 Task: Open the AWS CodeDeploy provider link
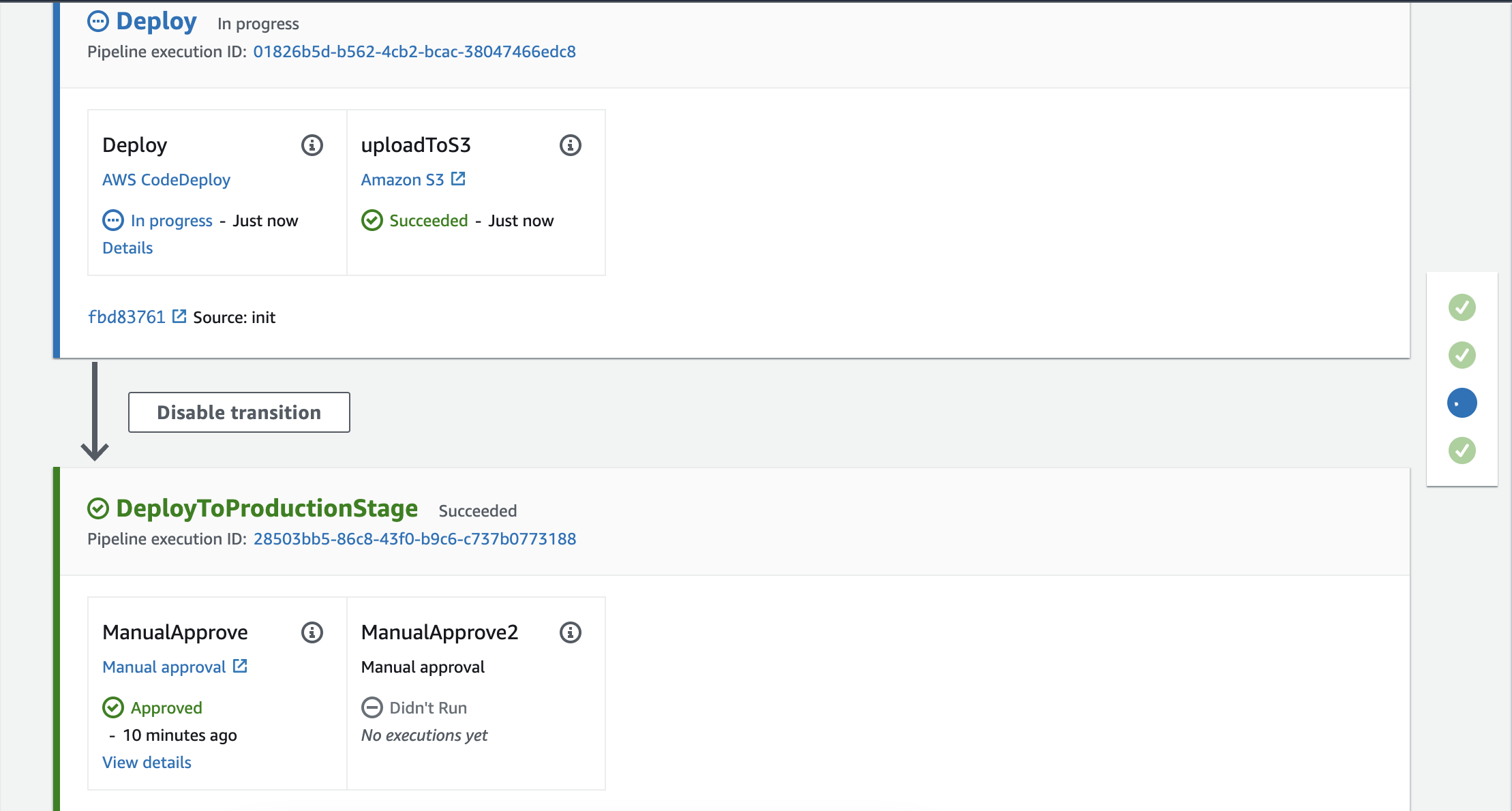tap(166, 180)
